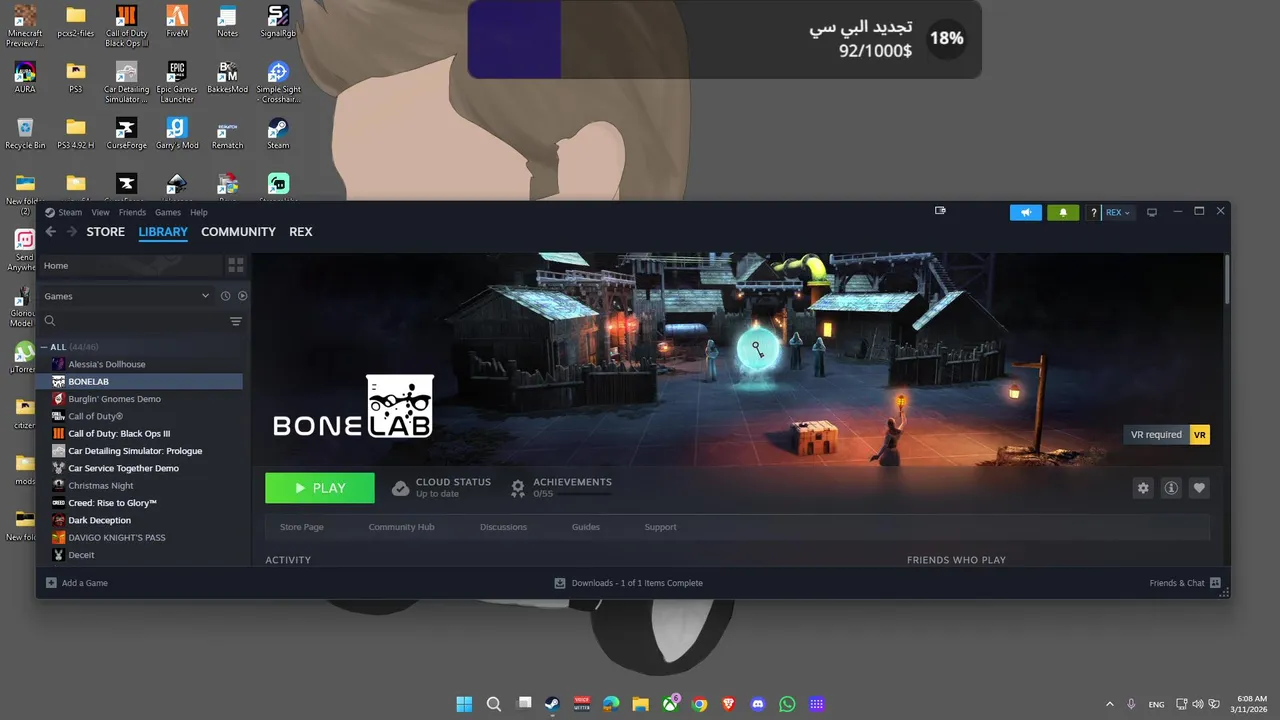Go back with the Steam back arrow

(51, 232)
